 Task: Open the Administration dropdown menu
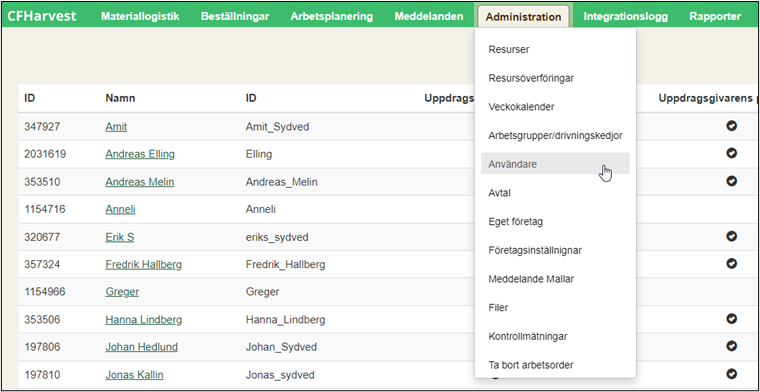point(523,16)
